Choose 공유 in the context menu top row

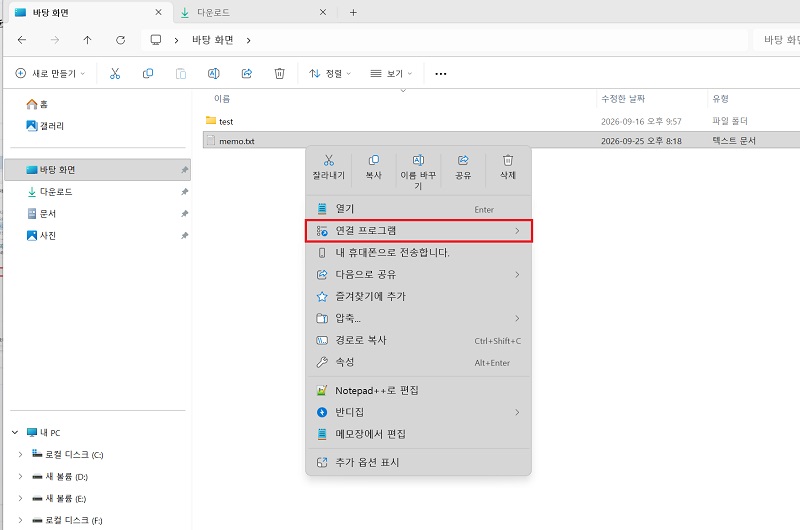pos(463,167)
